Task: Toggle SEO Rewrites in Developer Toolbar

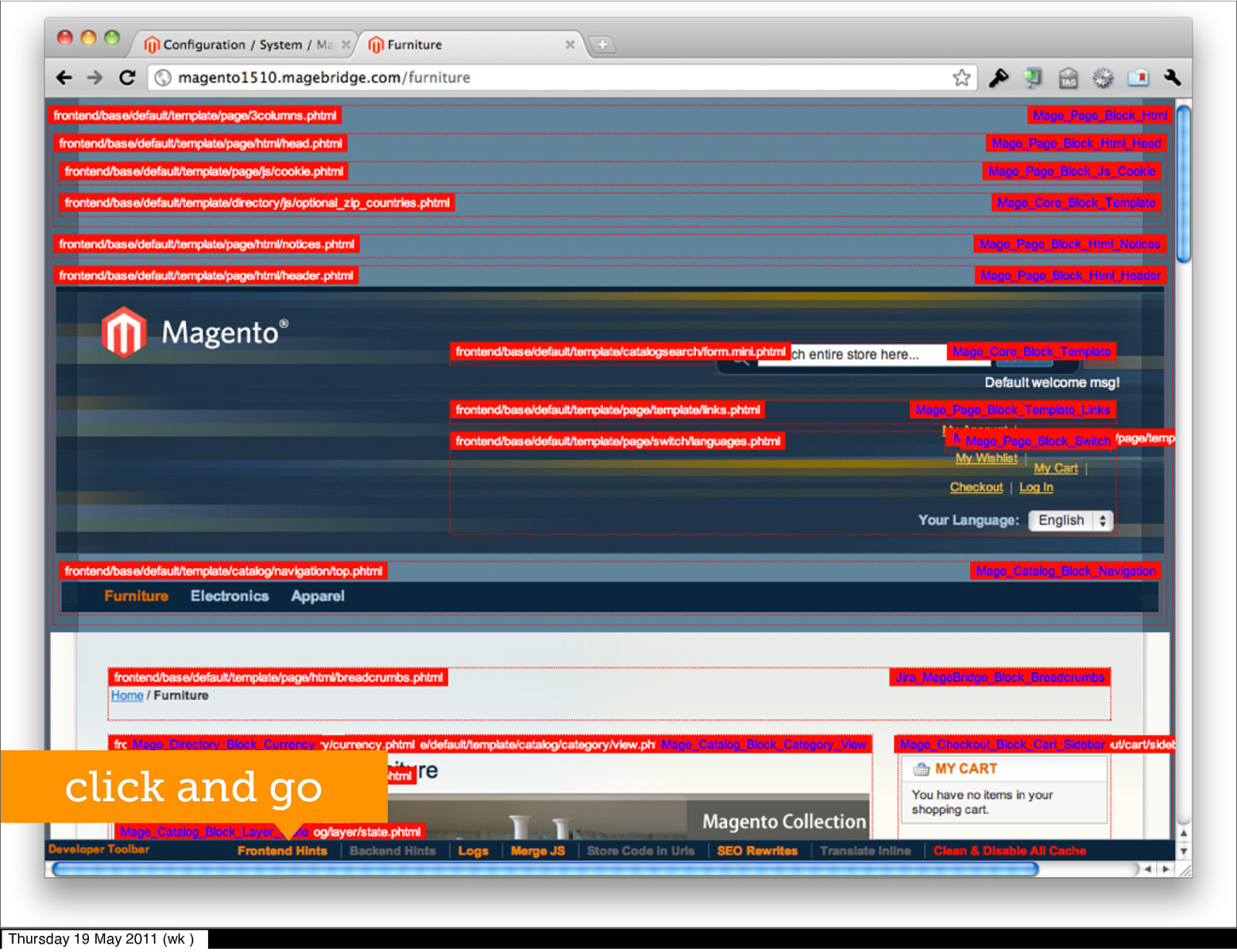Action: [758, 851]
